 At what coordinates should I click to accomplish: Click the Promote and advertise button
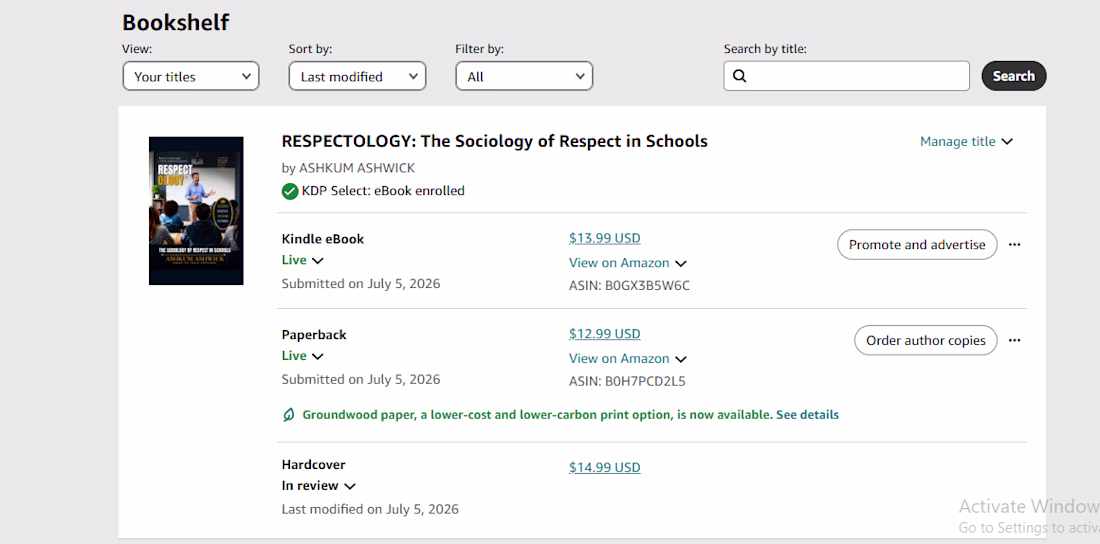pyautogui.click(x=917, y=245)
